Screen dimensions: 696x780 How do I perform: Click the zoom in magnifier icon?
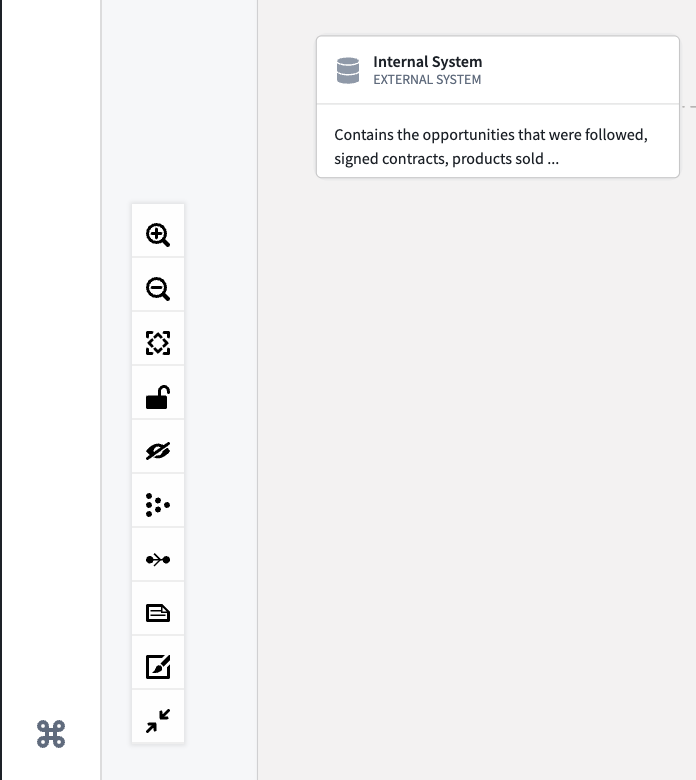point(158,235)
